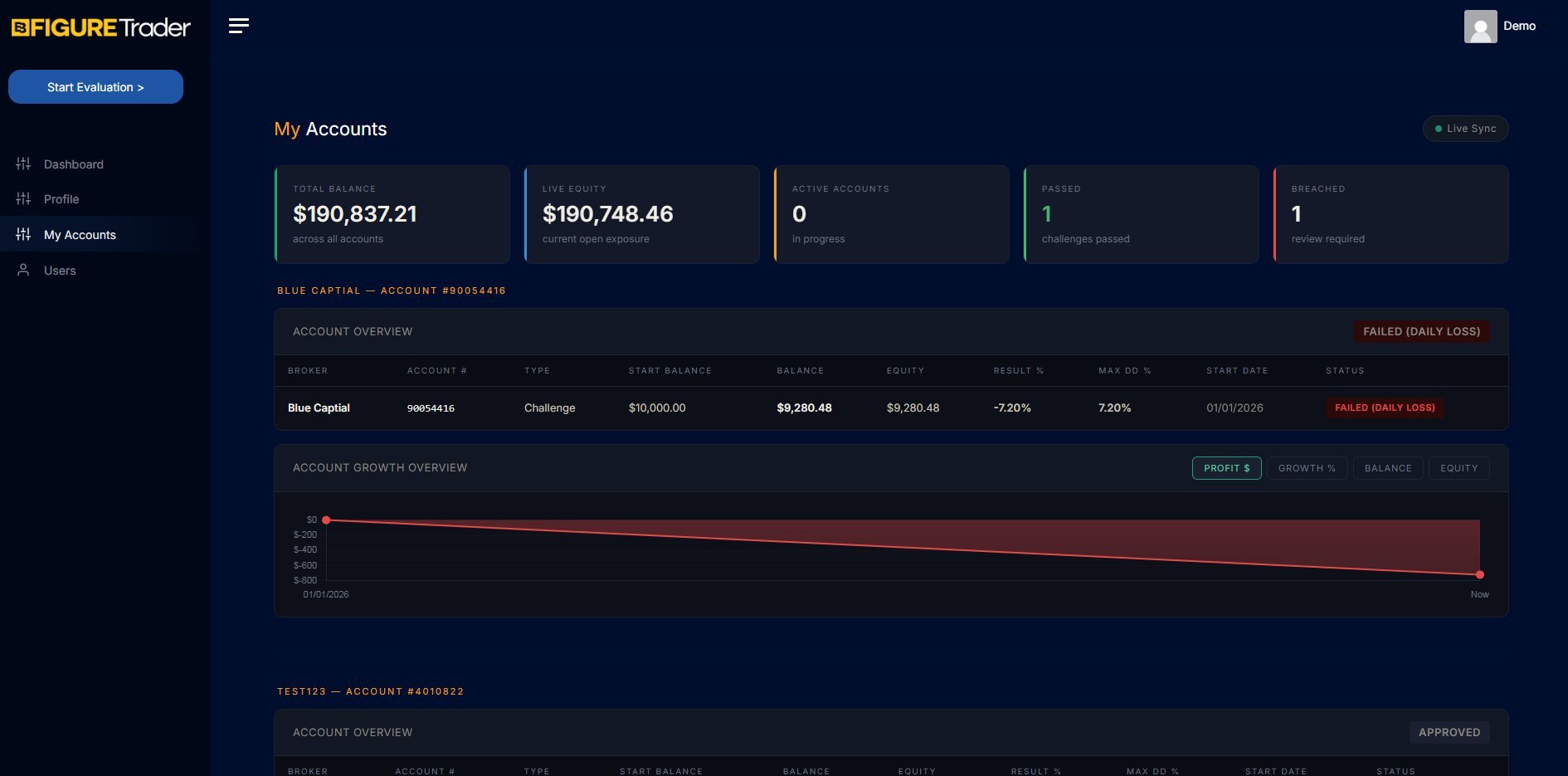Viewport: 1568px width, 776px height.
Task: Click the Live Sync status indicator
Action: (1465, 129)
